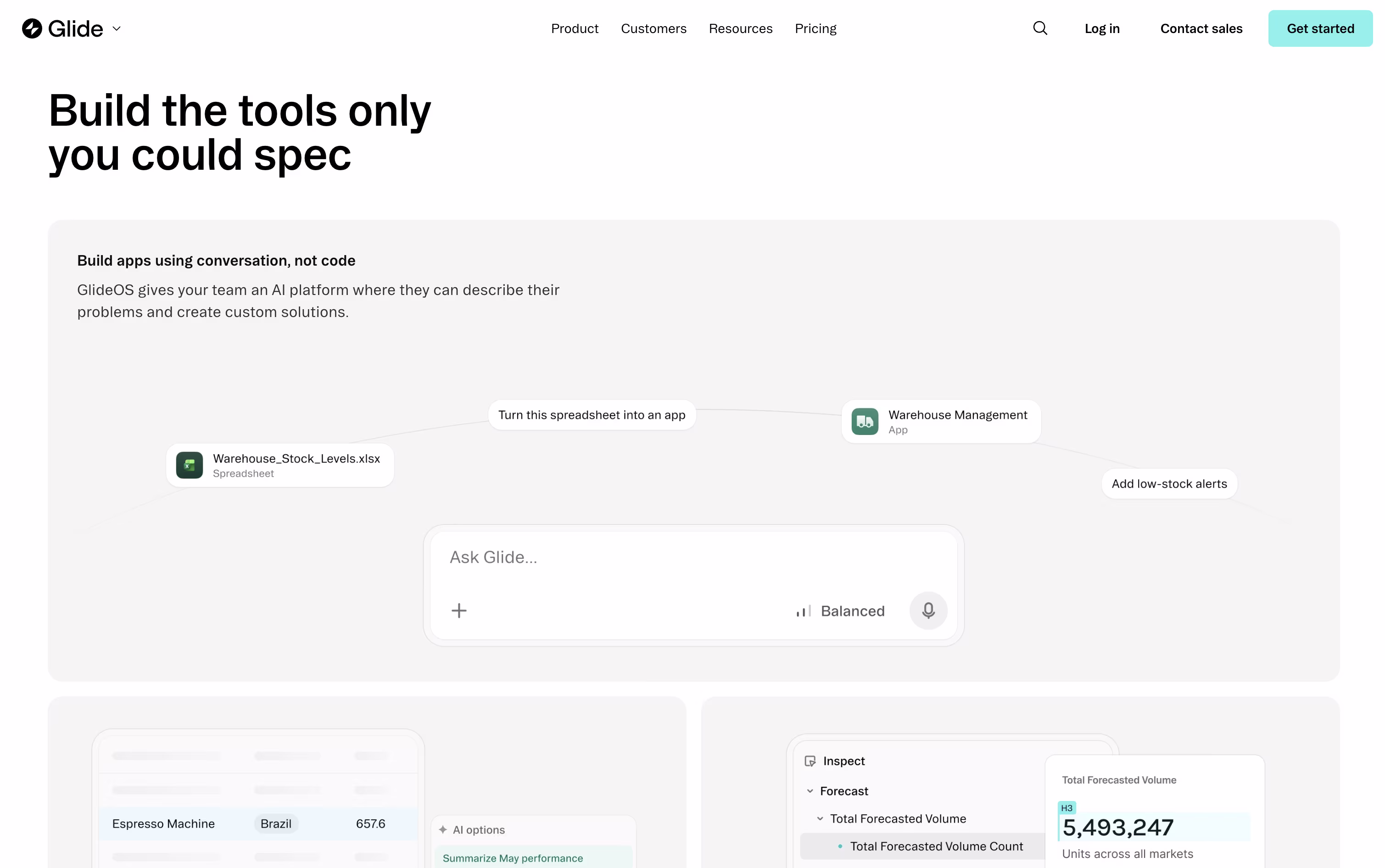Open the Resources menu
The height and width of the screenshot is (868, 1385).
click(x=740, y=29)
